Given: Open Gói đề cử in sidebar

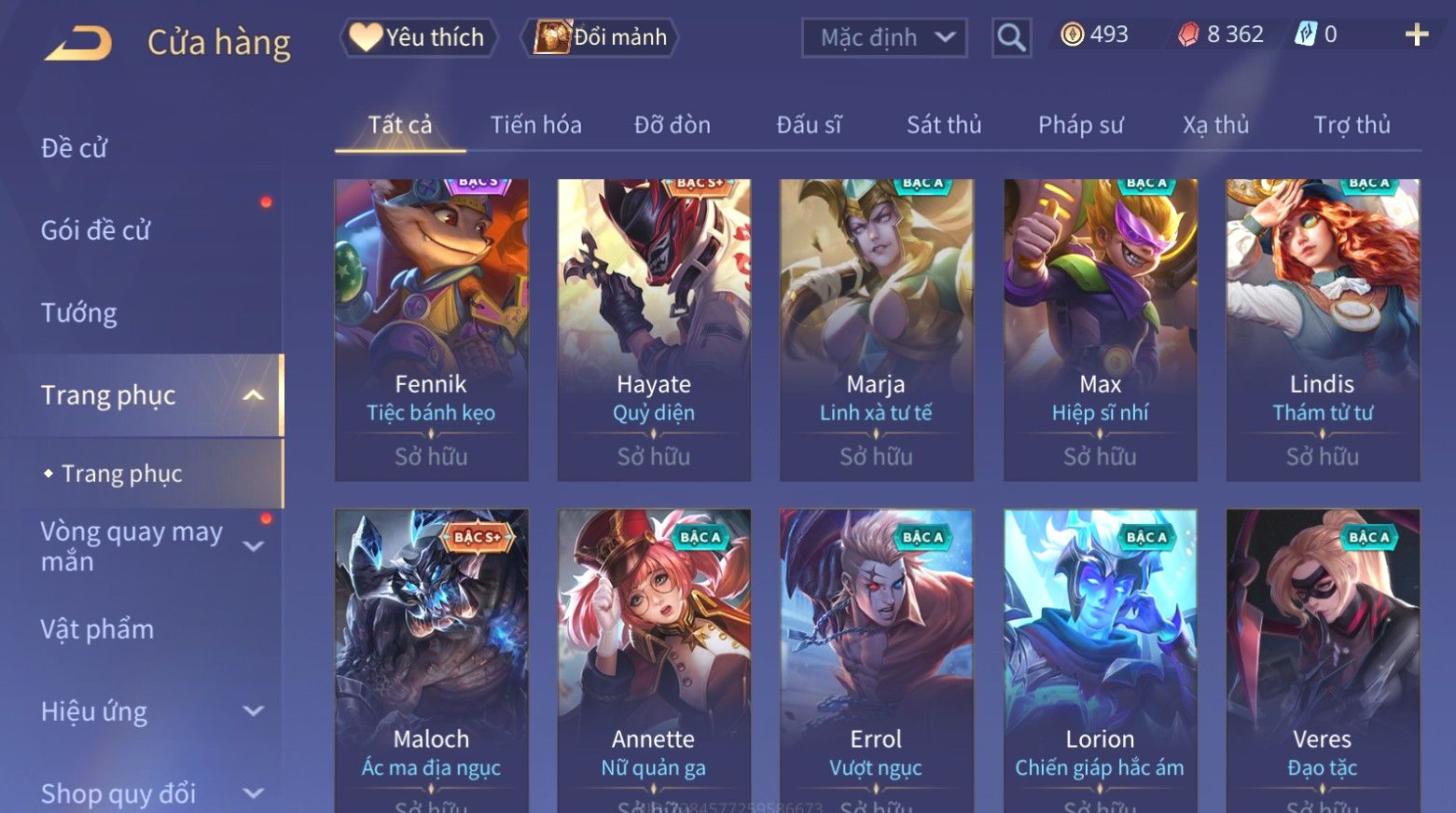Looking at the screenshot, I should point(95,230).
